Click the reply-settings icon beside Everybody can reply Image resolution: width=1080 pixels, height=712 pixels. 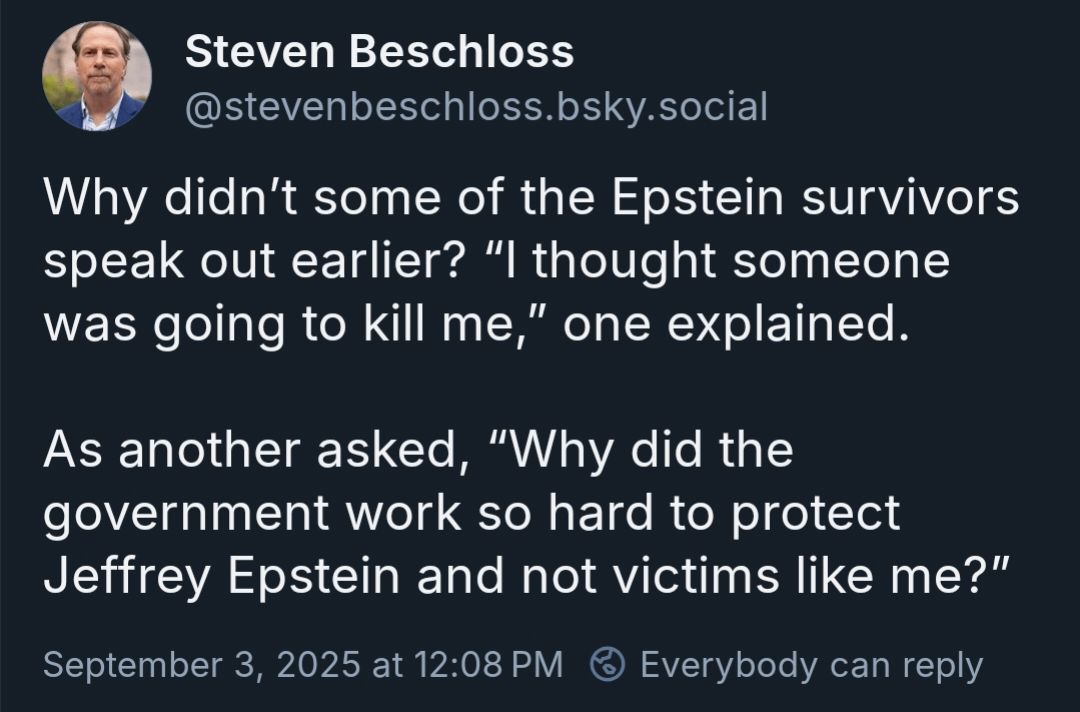click(x=608, y=664)
